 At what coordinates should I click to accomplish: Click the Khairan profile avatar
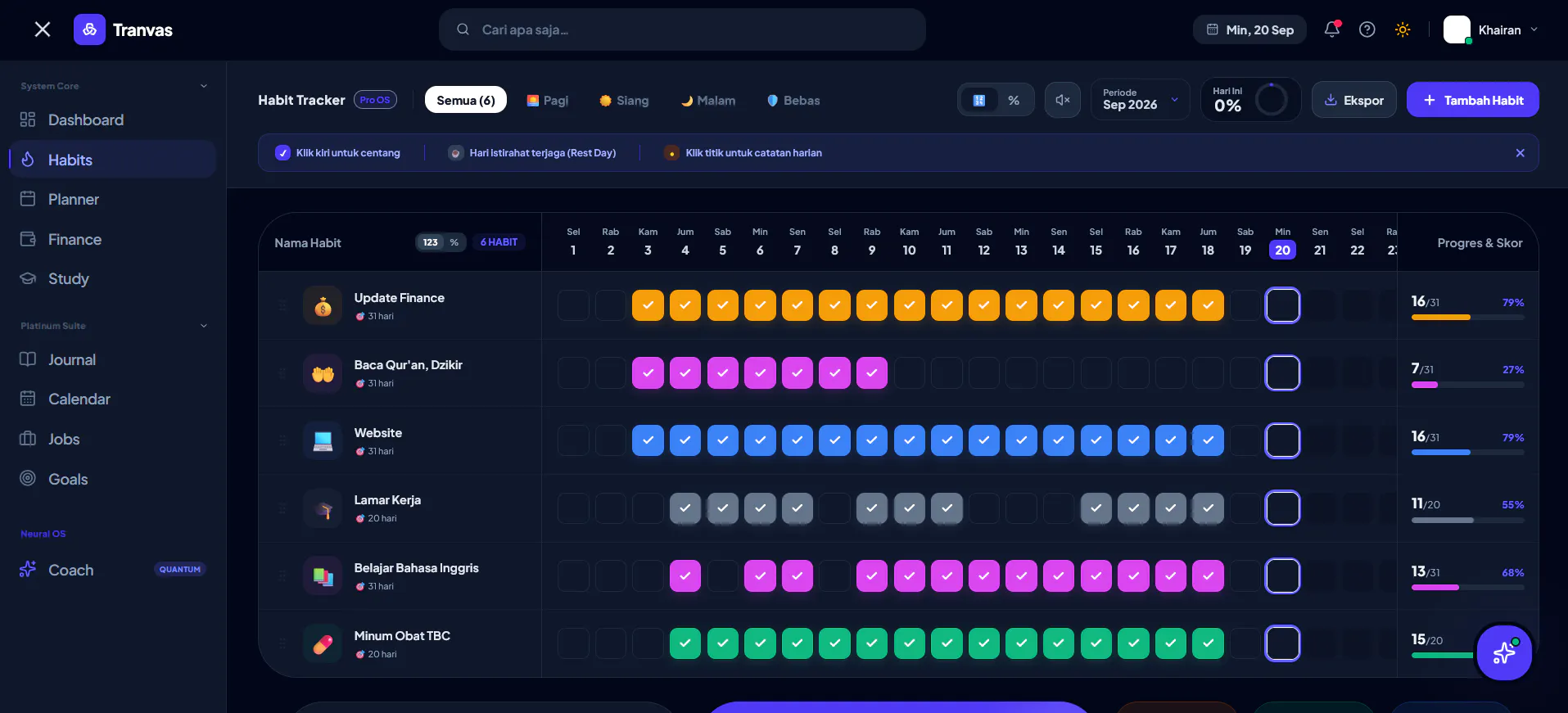pyautogui.click(x=1457, y=29)
